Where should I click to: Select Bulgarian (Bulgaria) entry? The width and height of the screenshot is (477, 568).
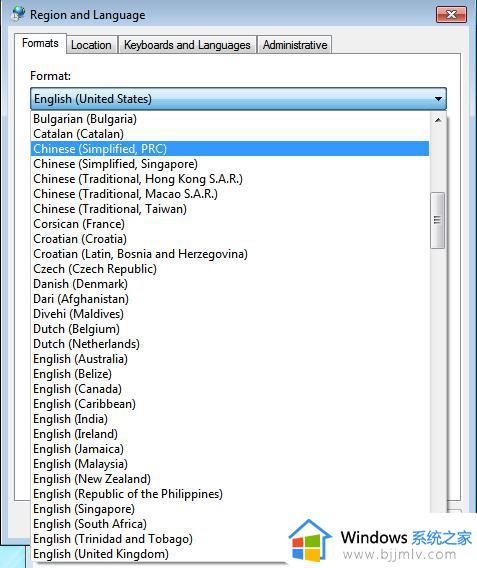point(230,119)
